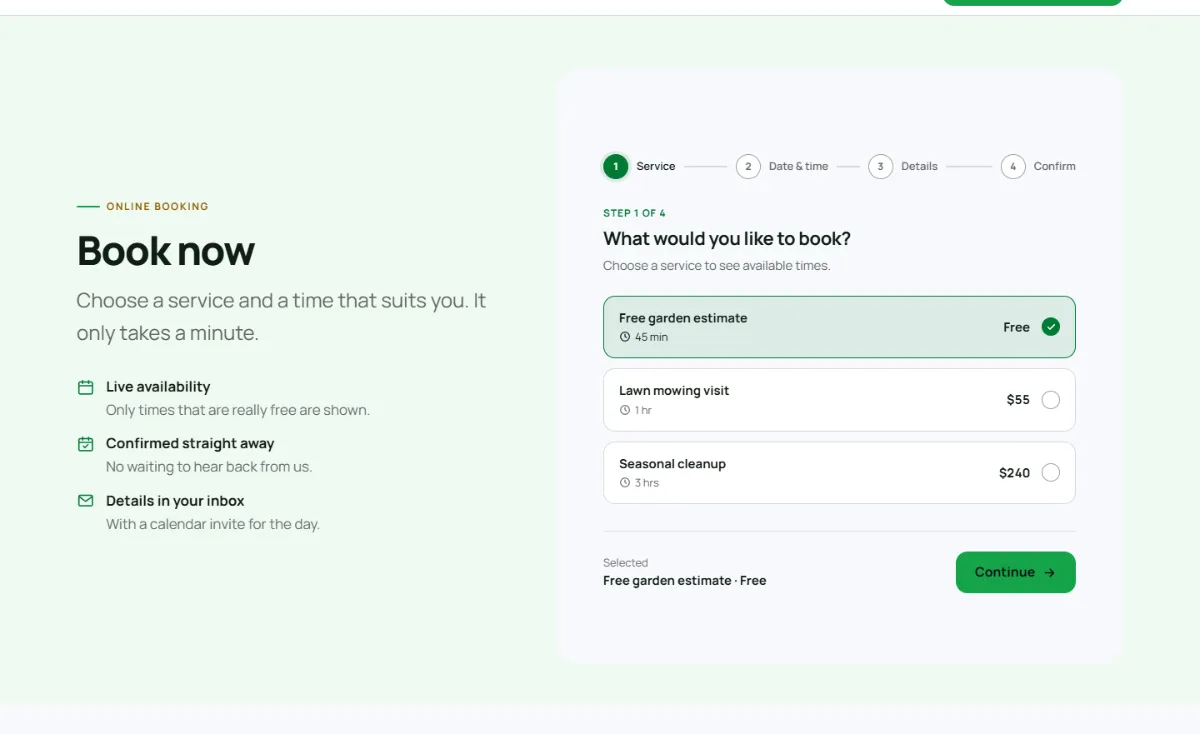The image size is (1200, 734).
Task: Click the 45 min duration text
Action: point(651,338)
